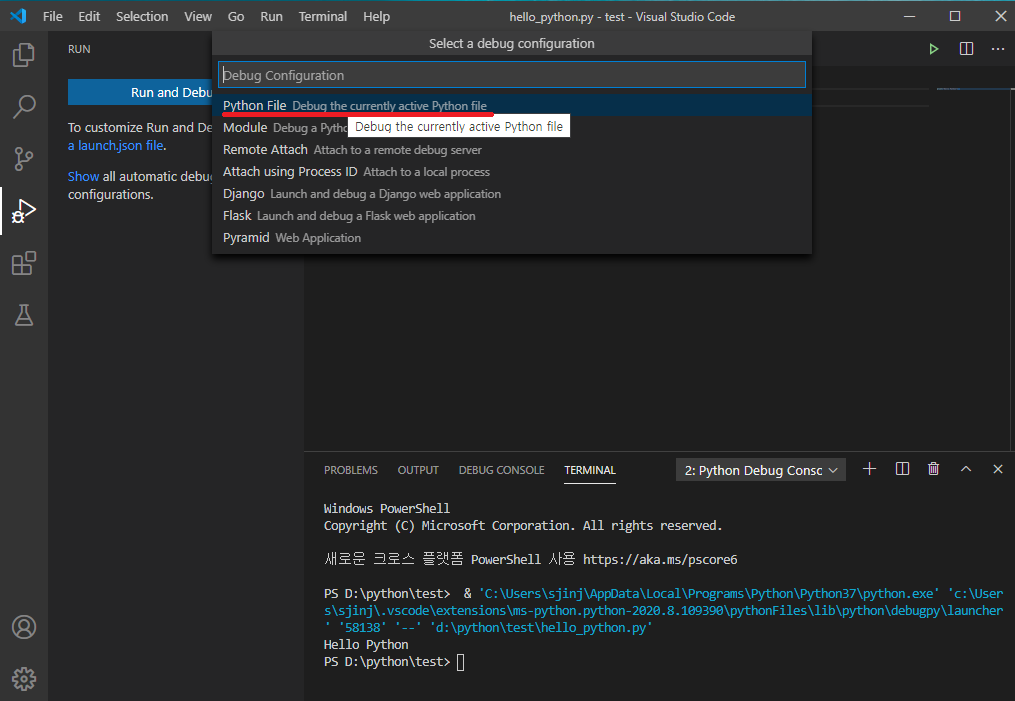Open the Run menu
Viewport: 1015px width, 701px height.
click(x=271, y=17)
